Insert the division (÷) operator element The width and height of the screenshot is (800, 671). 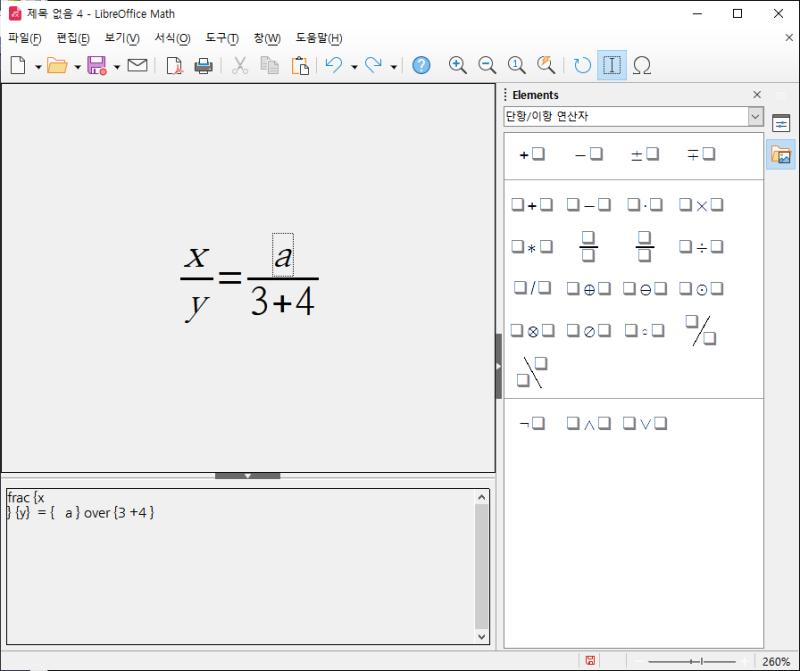(x=700, y=247)
